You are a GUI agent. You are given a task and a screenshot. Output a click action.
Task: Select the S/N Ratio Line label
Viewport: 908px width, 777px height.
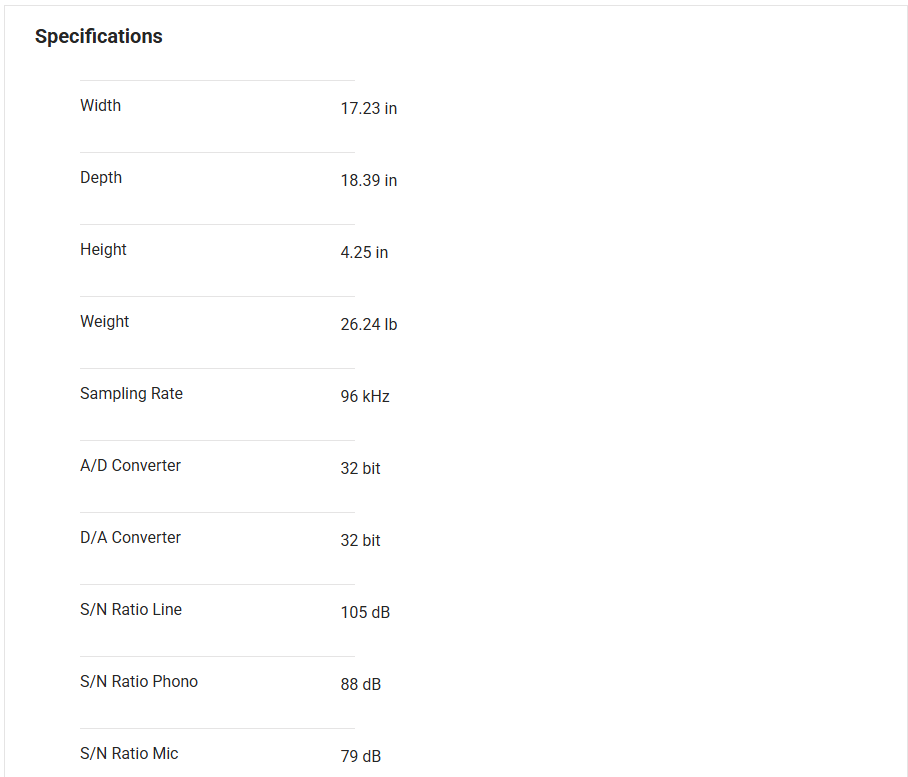tap(131, 609)
